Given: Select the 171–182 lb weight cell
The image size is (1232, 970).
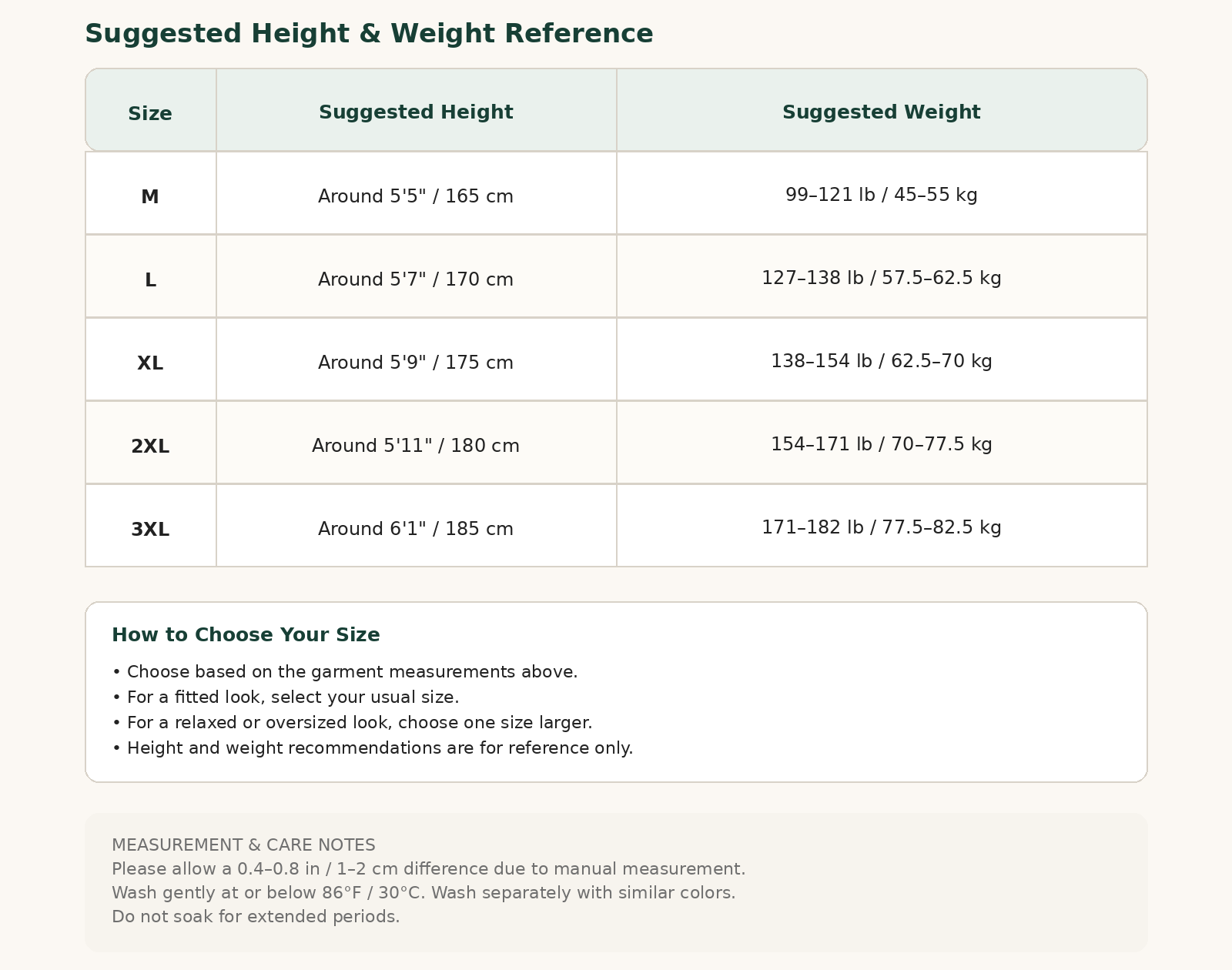Looking at the screenshot, I should [882, 527].
